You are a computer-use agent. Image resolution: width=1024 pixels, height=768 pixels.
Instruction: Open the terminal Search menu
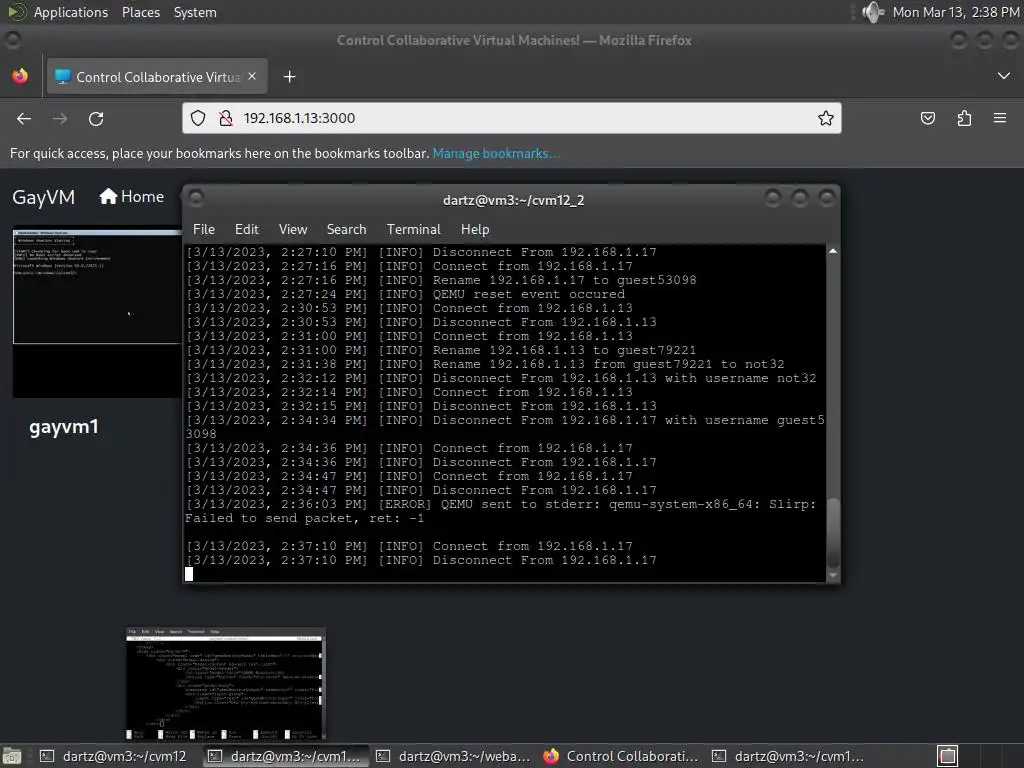coord(346,229)
